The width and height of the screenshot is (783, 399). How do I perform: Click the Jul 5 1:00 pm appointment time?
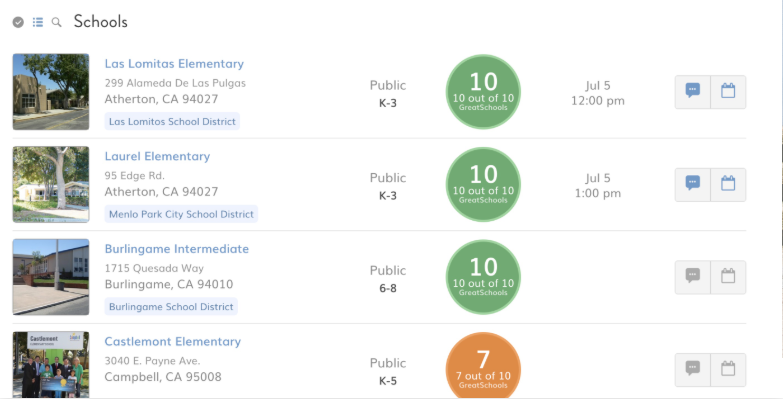[x=598, y=186]
